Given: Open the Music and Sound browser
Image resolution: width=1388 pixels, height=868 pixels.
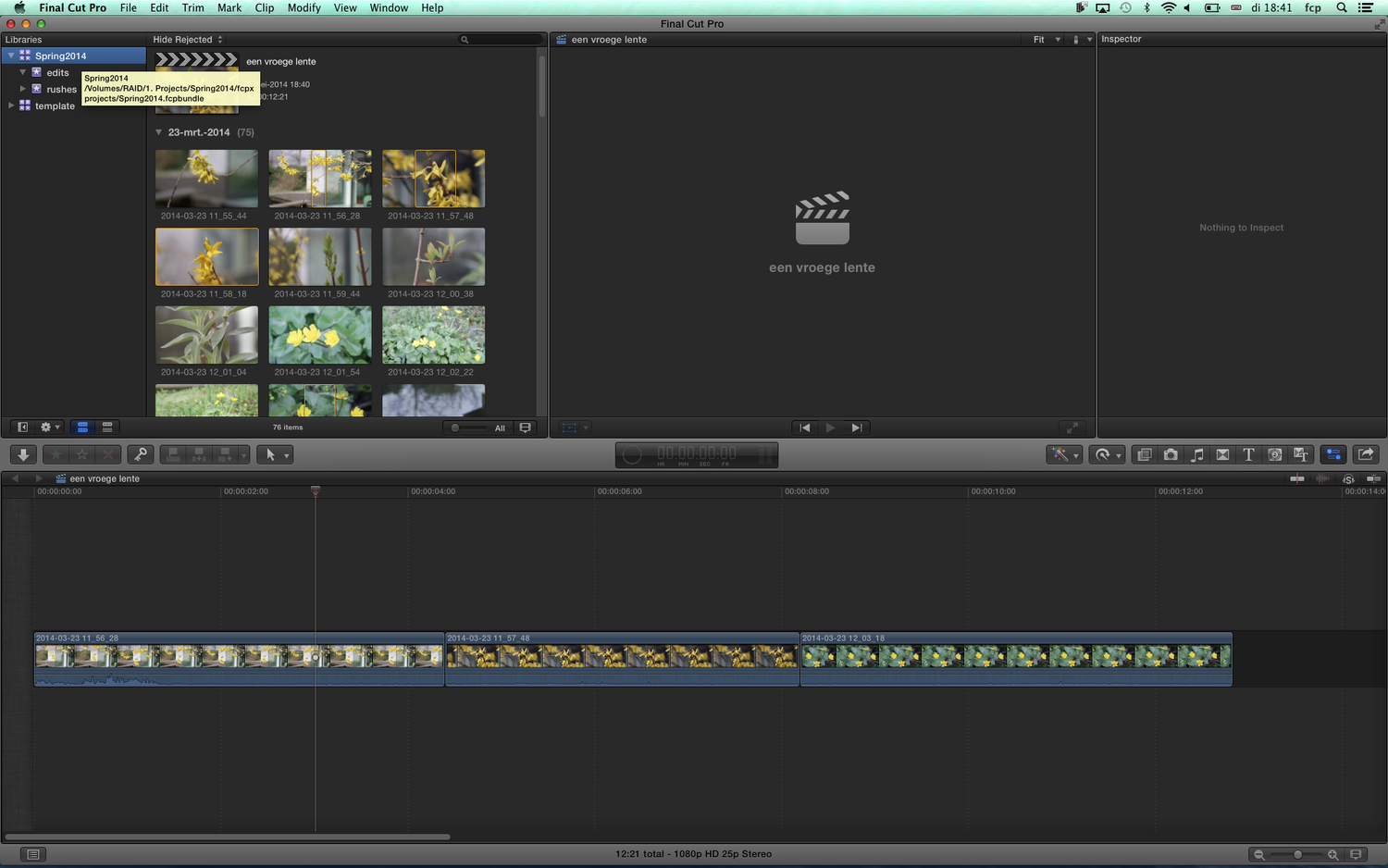Looking at the screenshot, I should point(1196,454).
